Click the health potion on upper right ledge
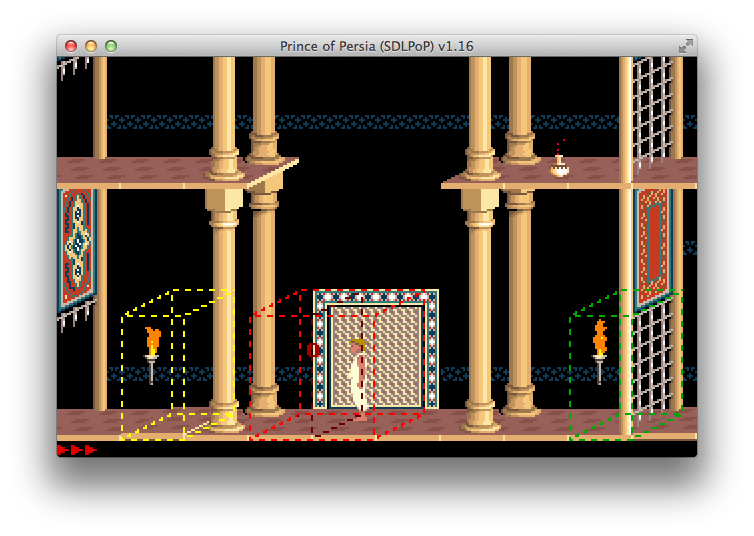The image size is (754, 536). coord(559,165)
